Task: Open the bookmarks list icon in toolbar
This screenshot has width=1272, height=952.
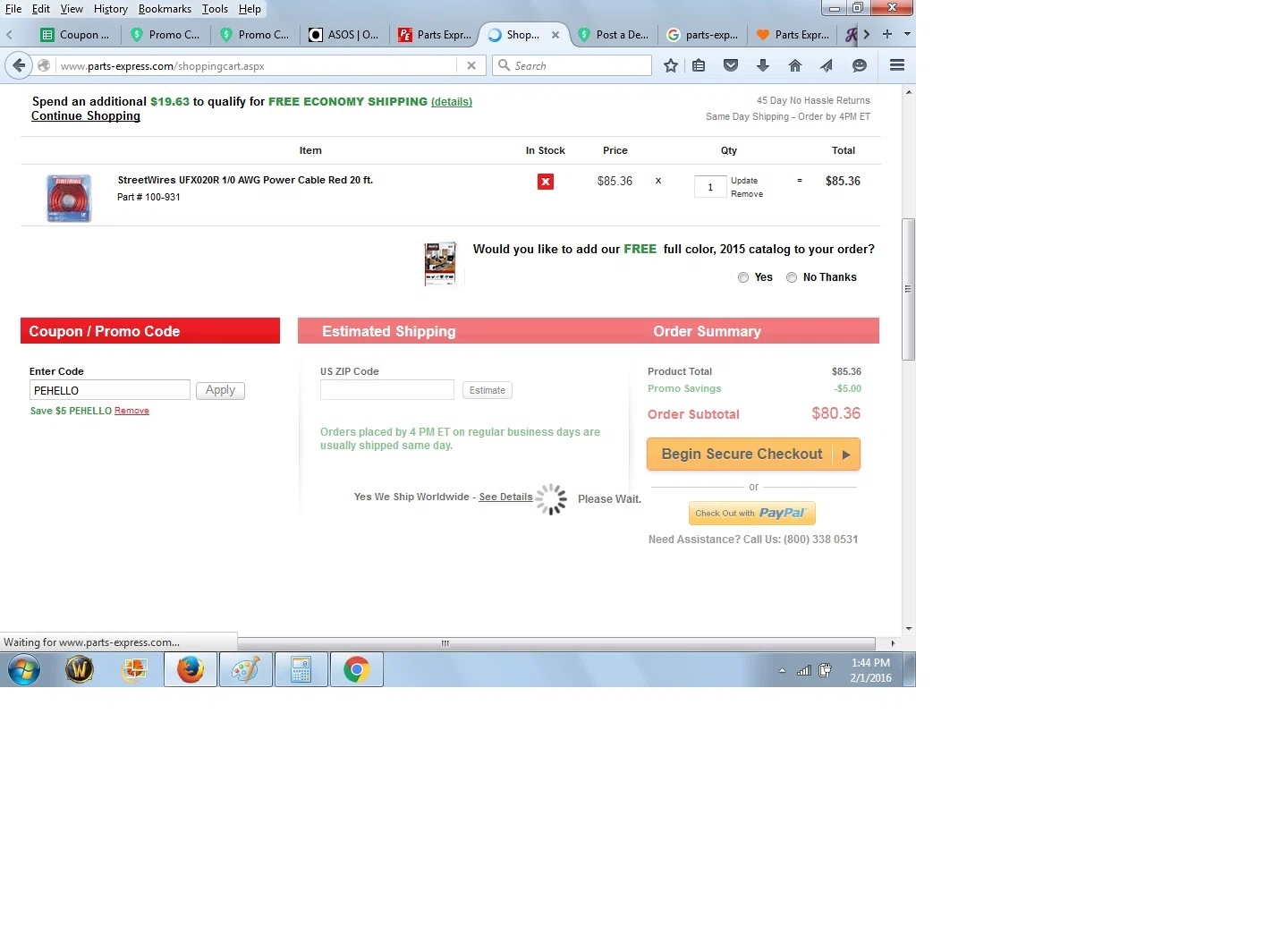Action: (699, 65)
